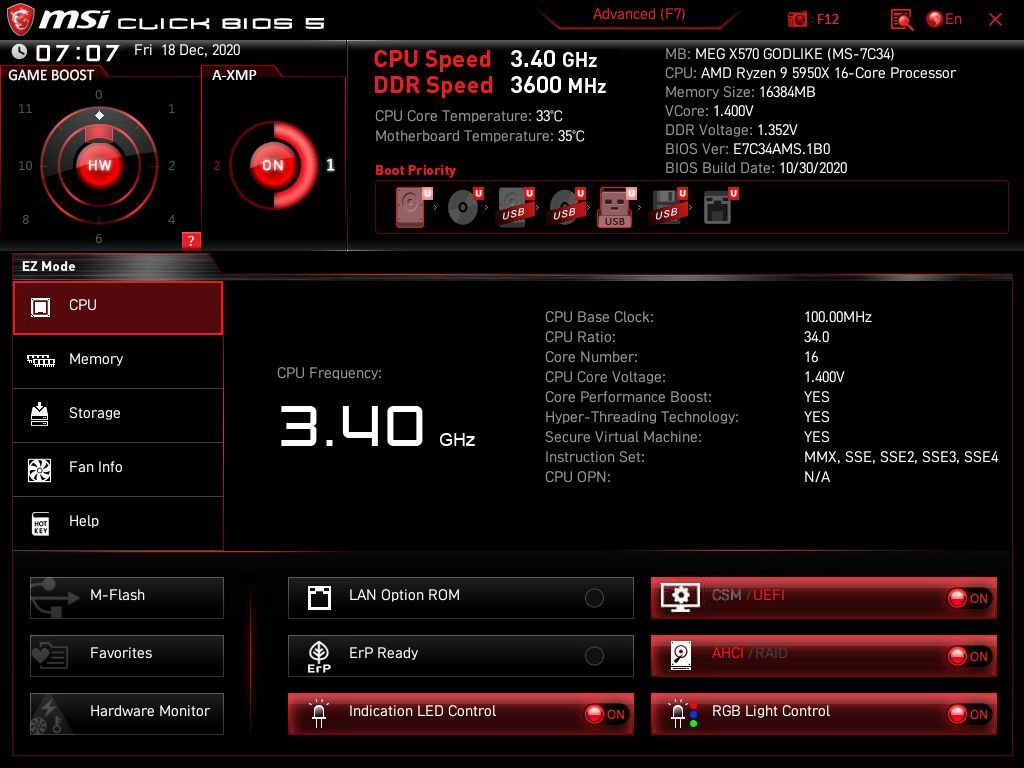1024x768 pixels.
Task: Click the Memory Size 16384MB text
Action: click(740, 92)
